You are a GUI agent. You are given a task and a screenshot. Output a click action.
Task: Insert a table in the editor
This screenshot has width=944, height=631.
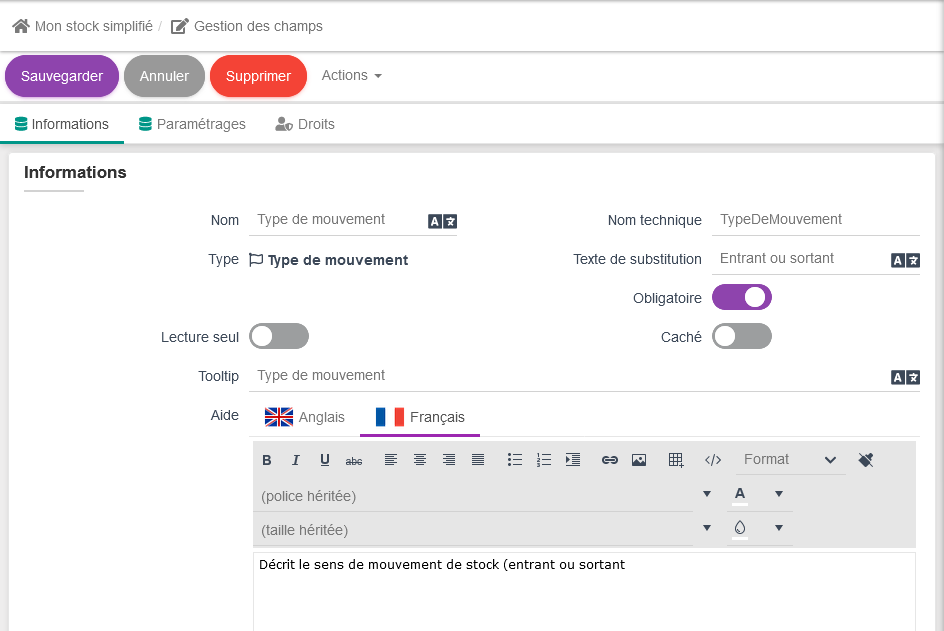pyautogui.click(x=676, y=460)
